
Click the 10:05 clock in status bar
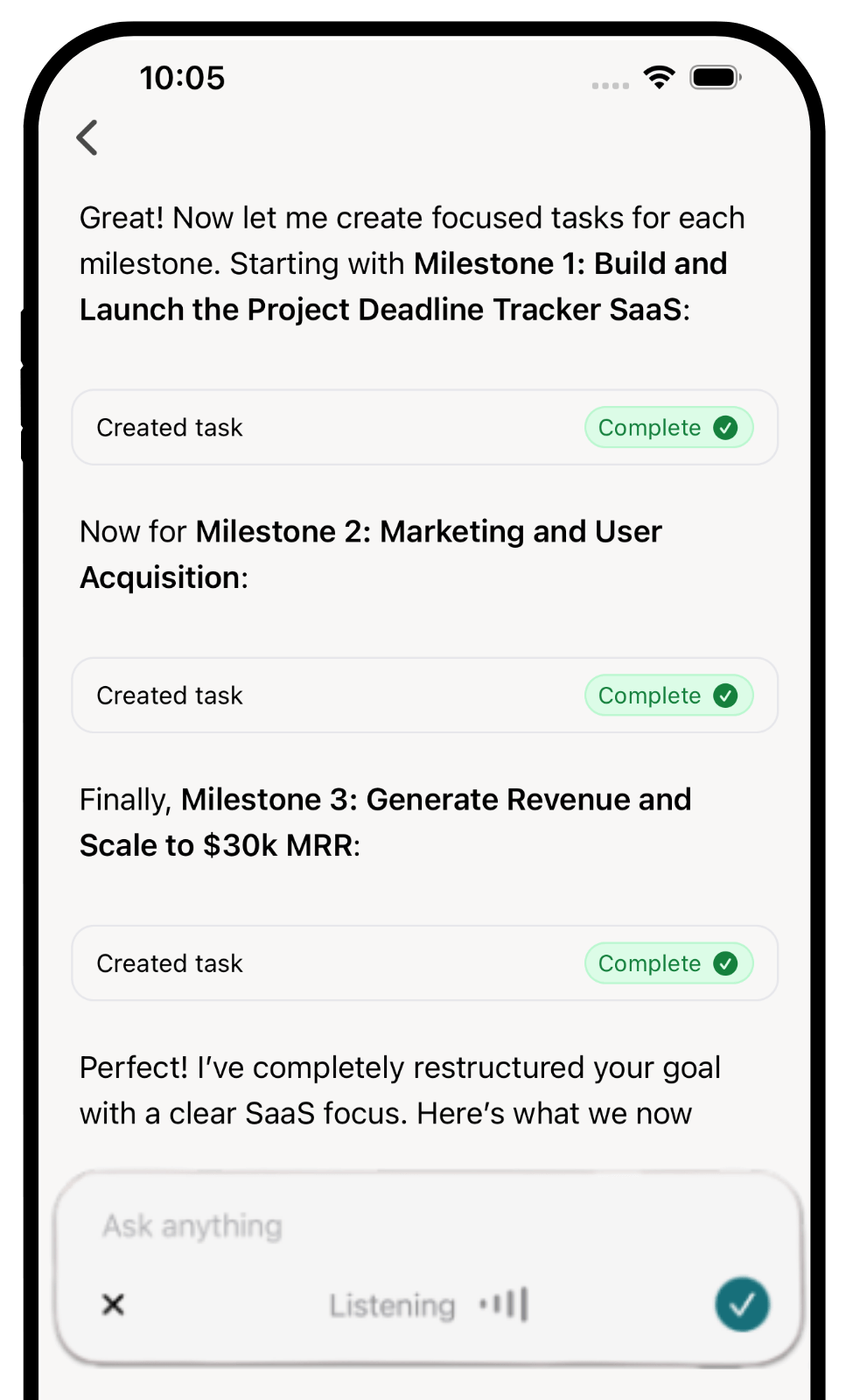(x=182, y=78)
